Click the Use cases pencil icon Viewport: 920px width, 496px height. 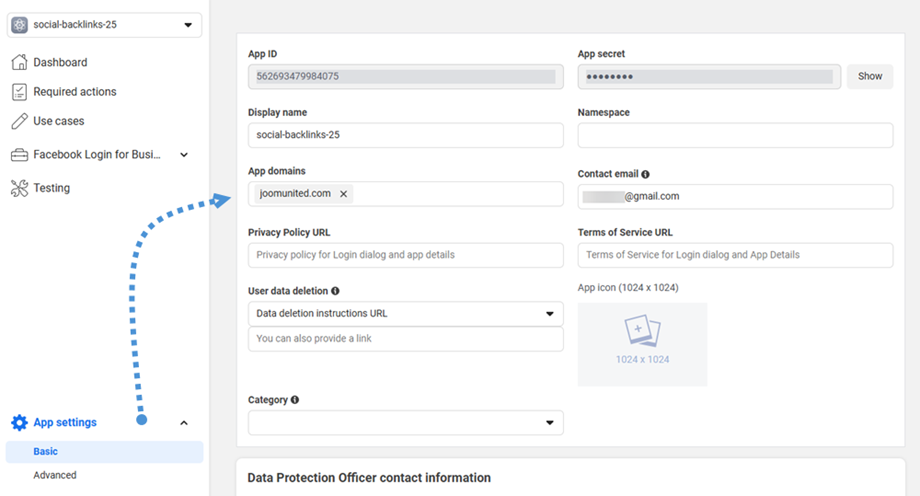[19, 121]
